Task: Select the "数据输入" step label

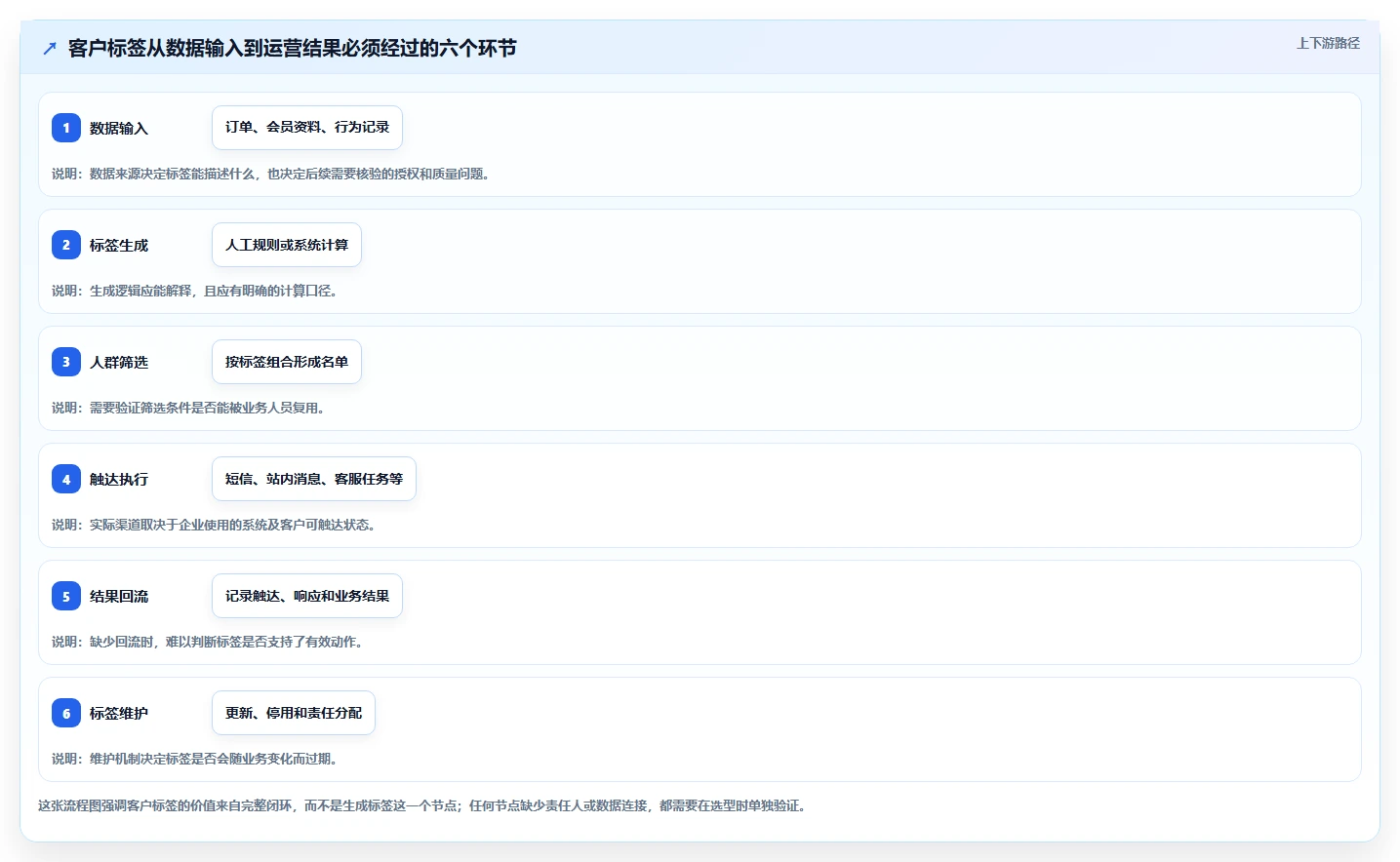Action: click(x=119, y=128)
